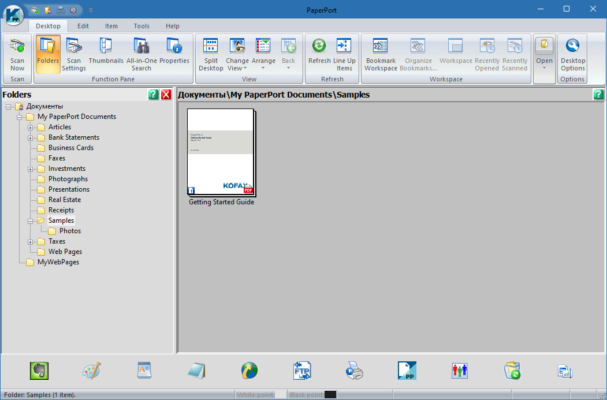Open the ribbon Open dropdown

click(x=544, y=54)
